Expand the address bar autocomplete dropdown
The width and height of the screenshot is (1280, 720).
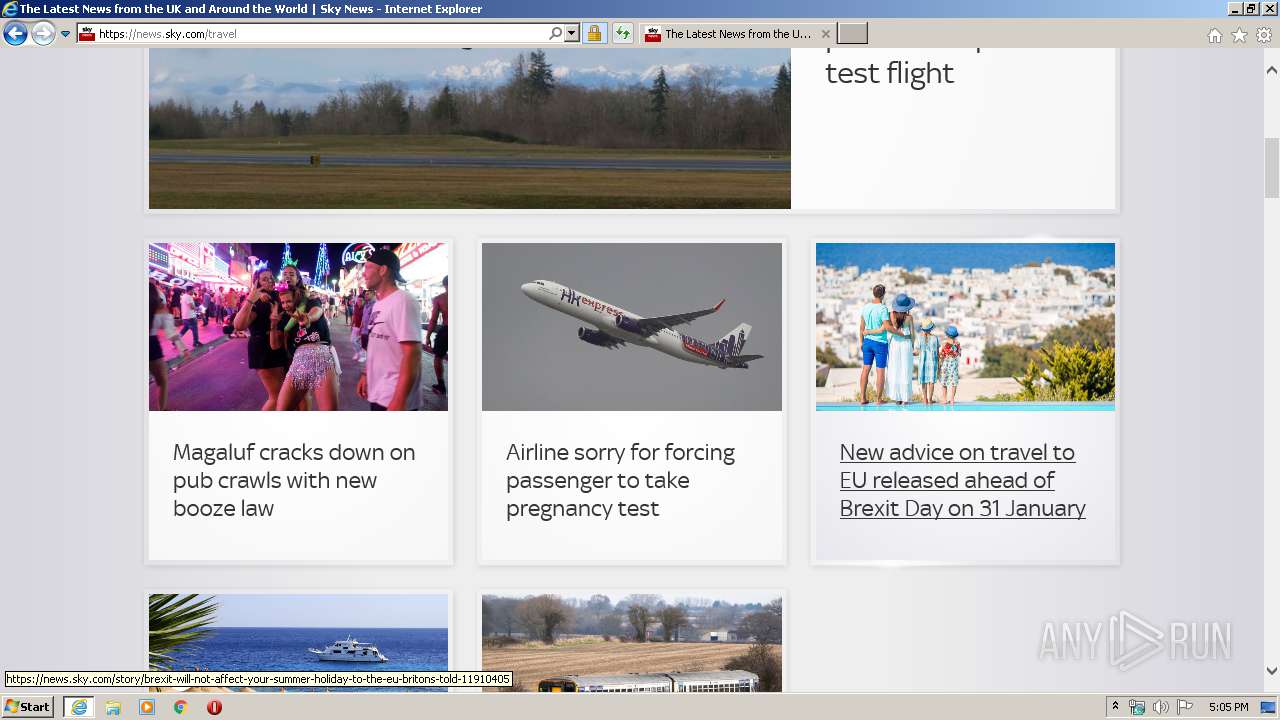coord(572,34)
